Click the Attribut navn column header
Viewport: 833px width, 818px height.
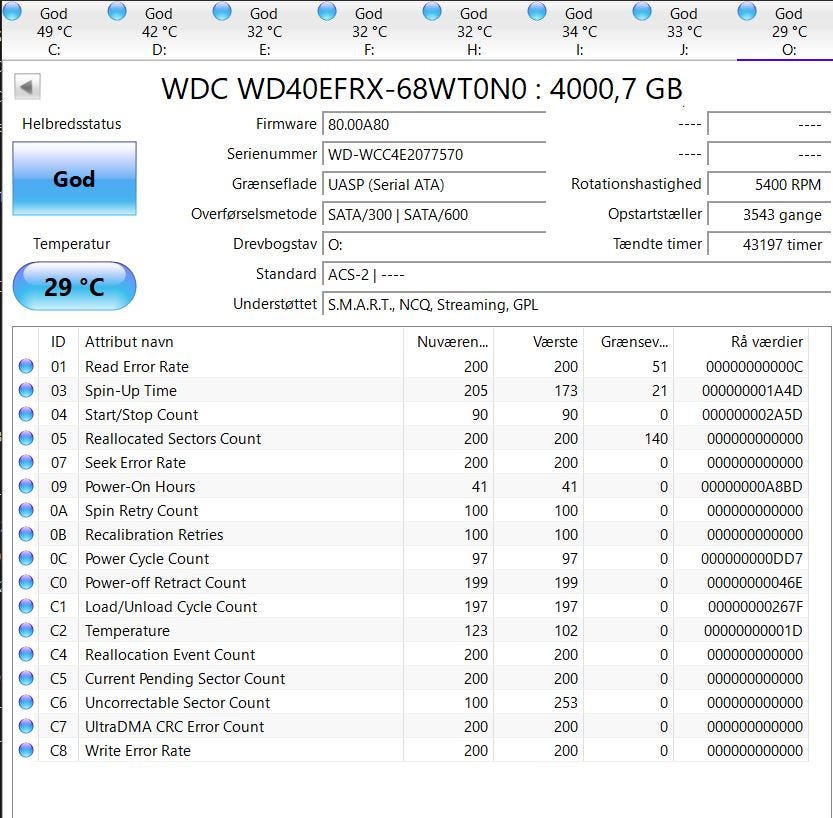pos(241,342)
